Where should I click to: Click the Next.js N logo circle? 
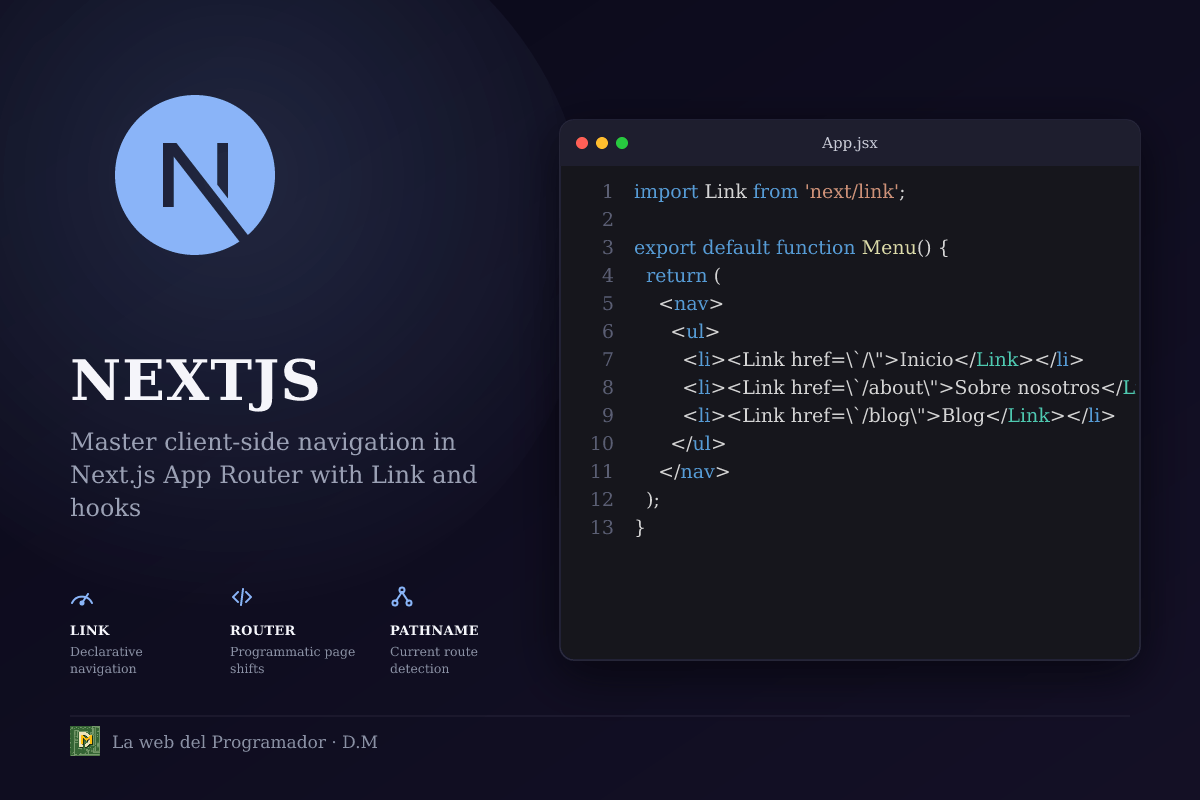coord(195,175)
